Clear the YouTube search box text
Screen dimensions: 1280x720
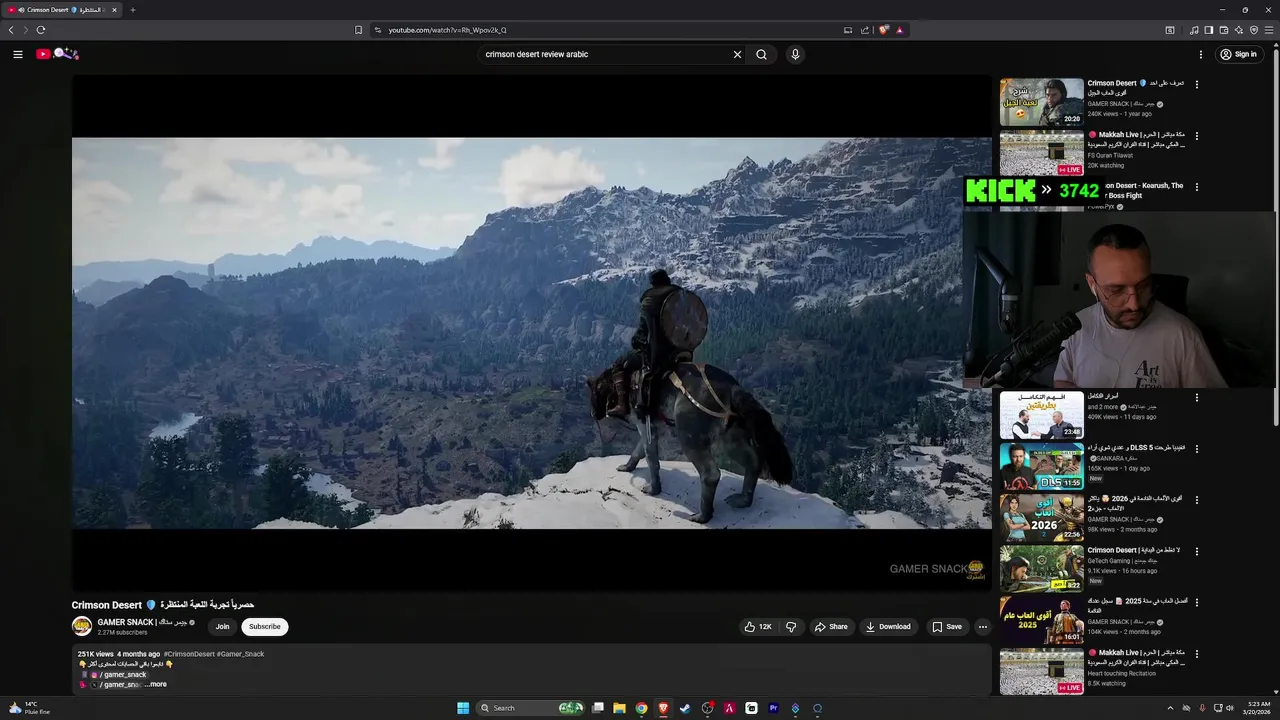pyautogui.click(x=737, y=54)
